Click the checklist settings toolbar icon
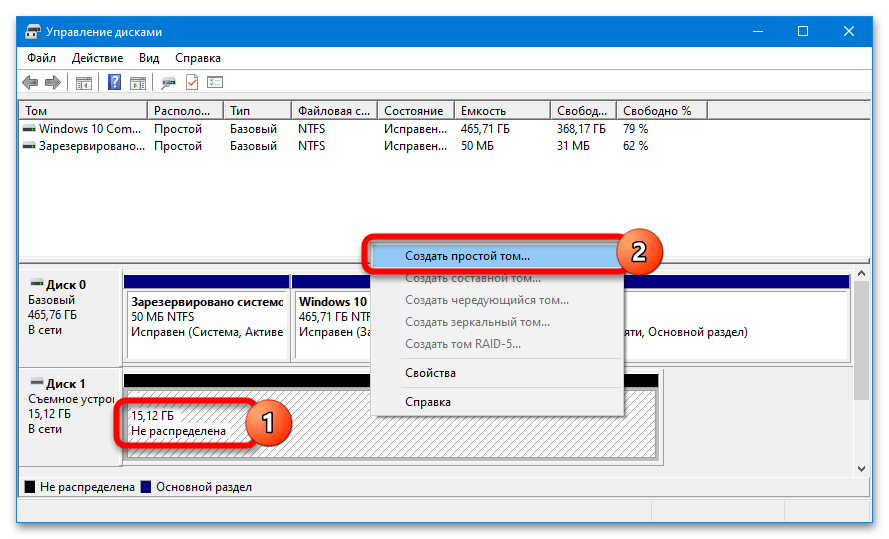Image resolution: width=889 pixels, height=539 pixels. coord(214,83)
